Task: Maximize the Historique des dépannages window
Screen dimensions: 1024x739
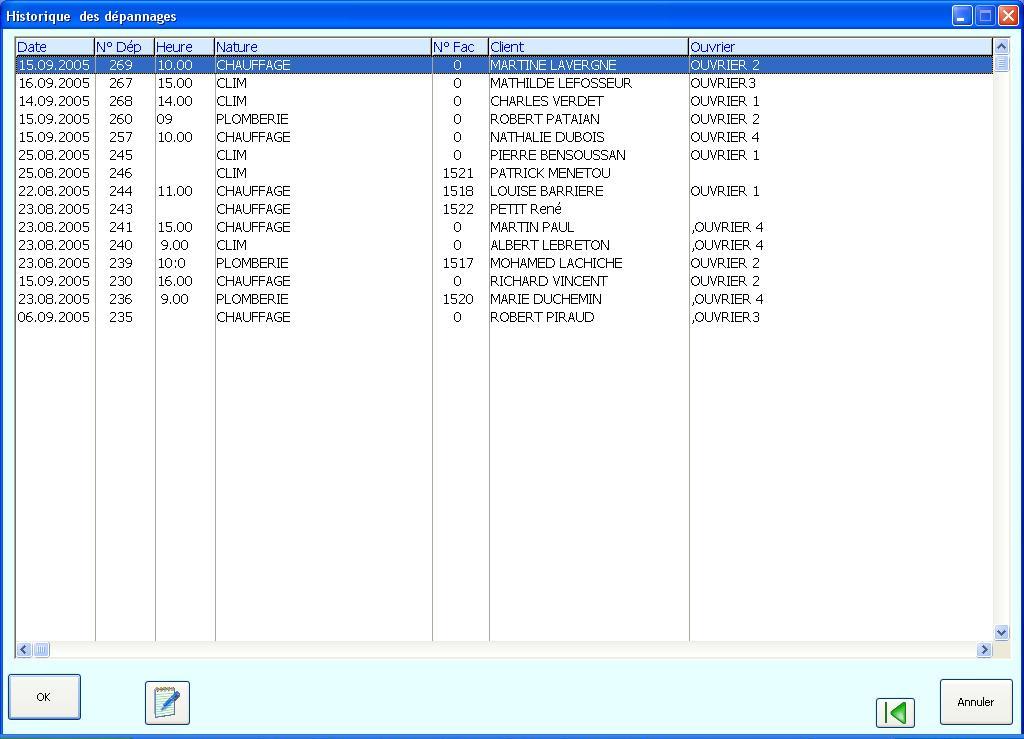Action: tap(985, 16)
